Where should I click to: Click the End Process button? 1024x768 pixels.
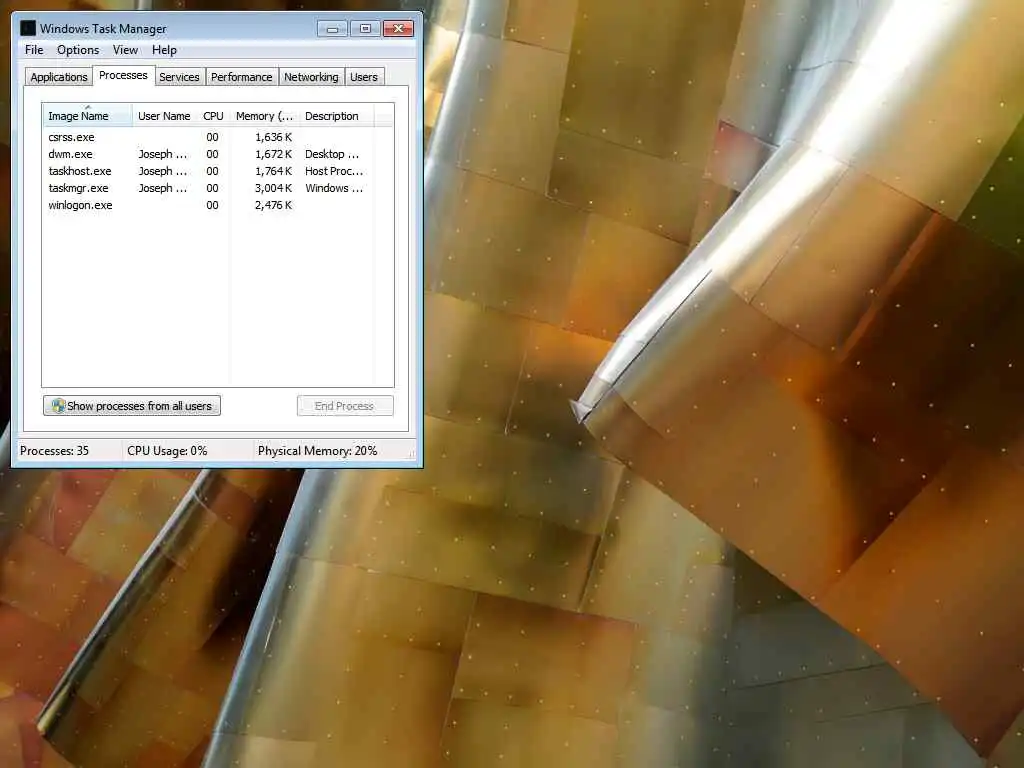click(x=345, y=406)
